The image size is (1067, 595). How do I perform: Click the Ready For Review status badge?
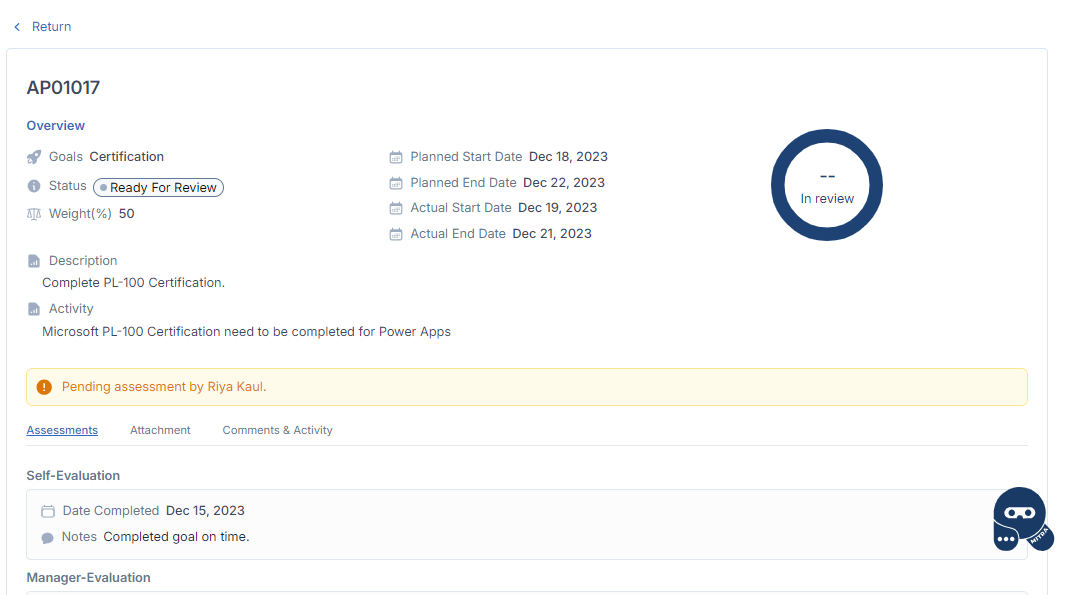coord(158,187)
